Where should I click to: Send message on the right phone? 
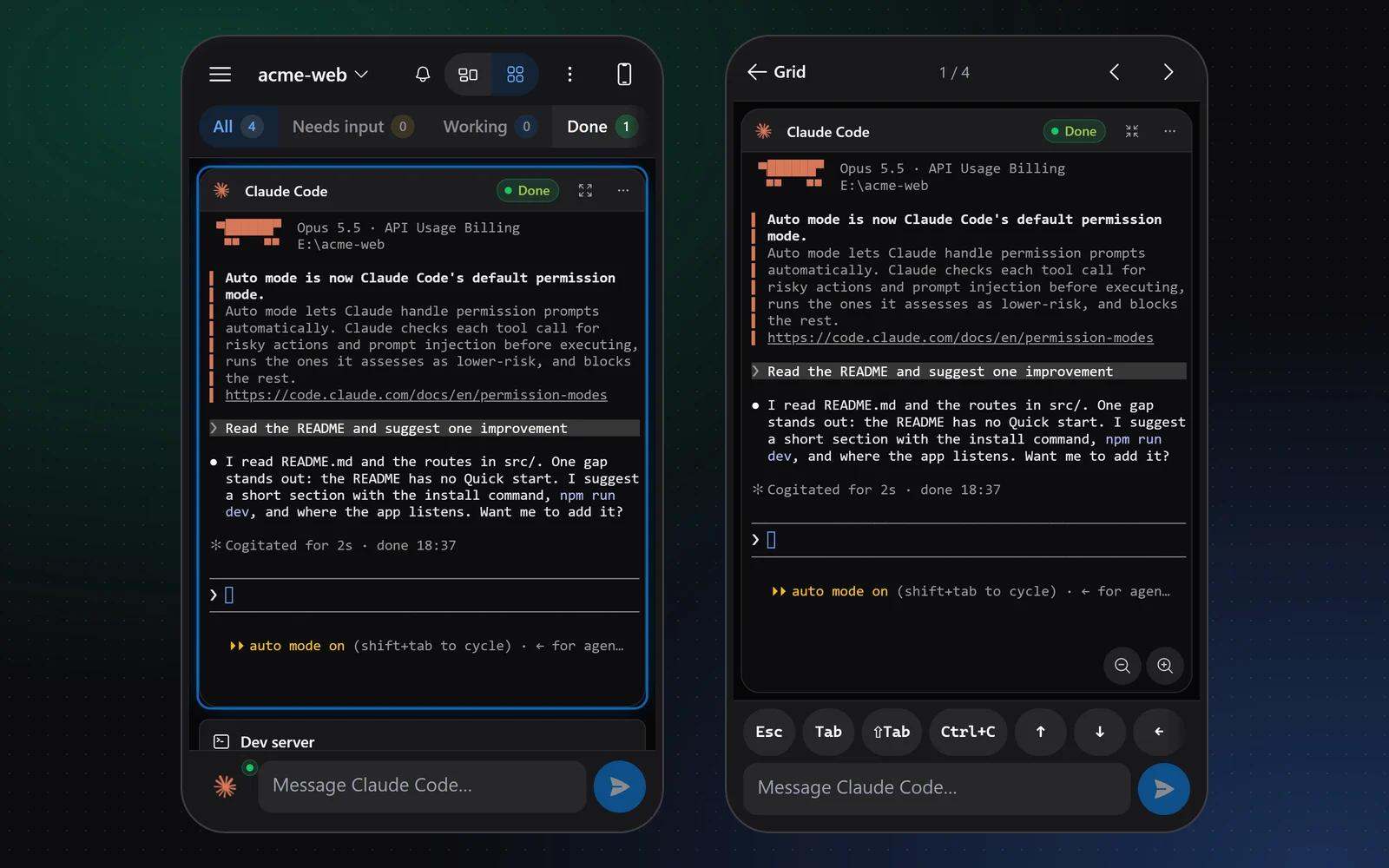(1163, 788)
